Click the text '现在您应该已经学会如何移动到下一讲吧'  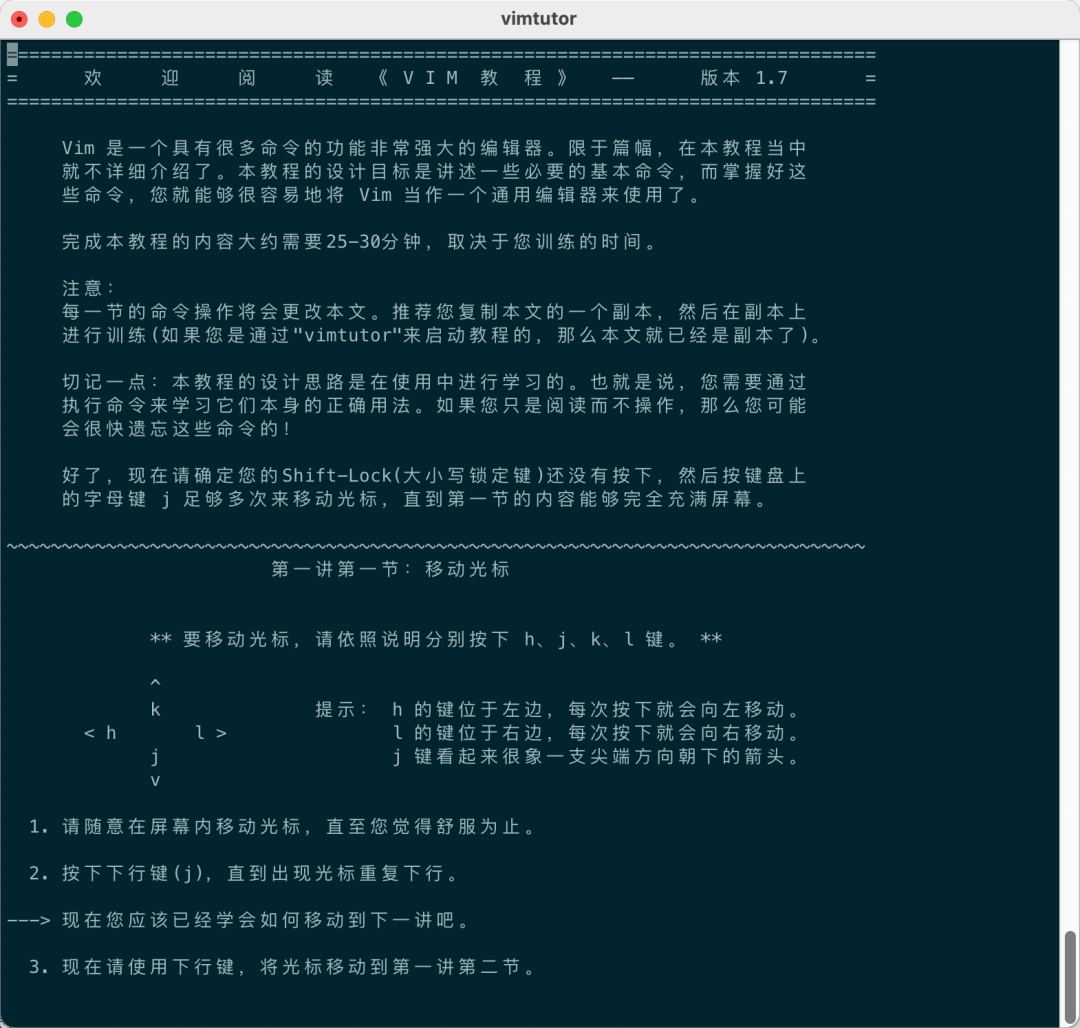tap(266, 921)
